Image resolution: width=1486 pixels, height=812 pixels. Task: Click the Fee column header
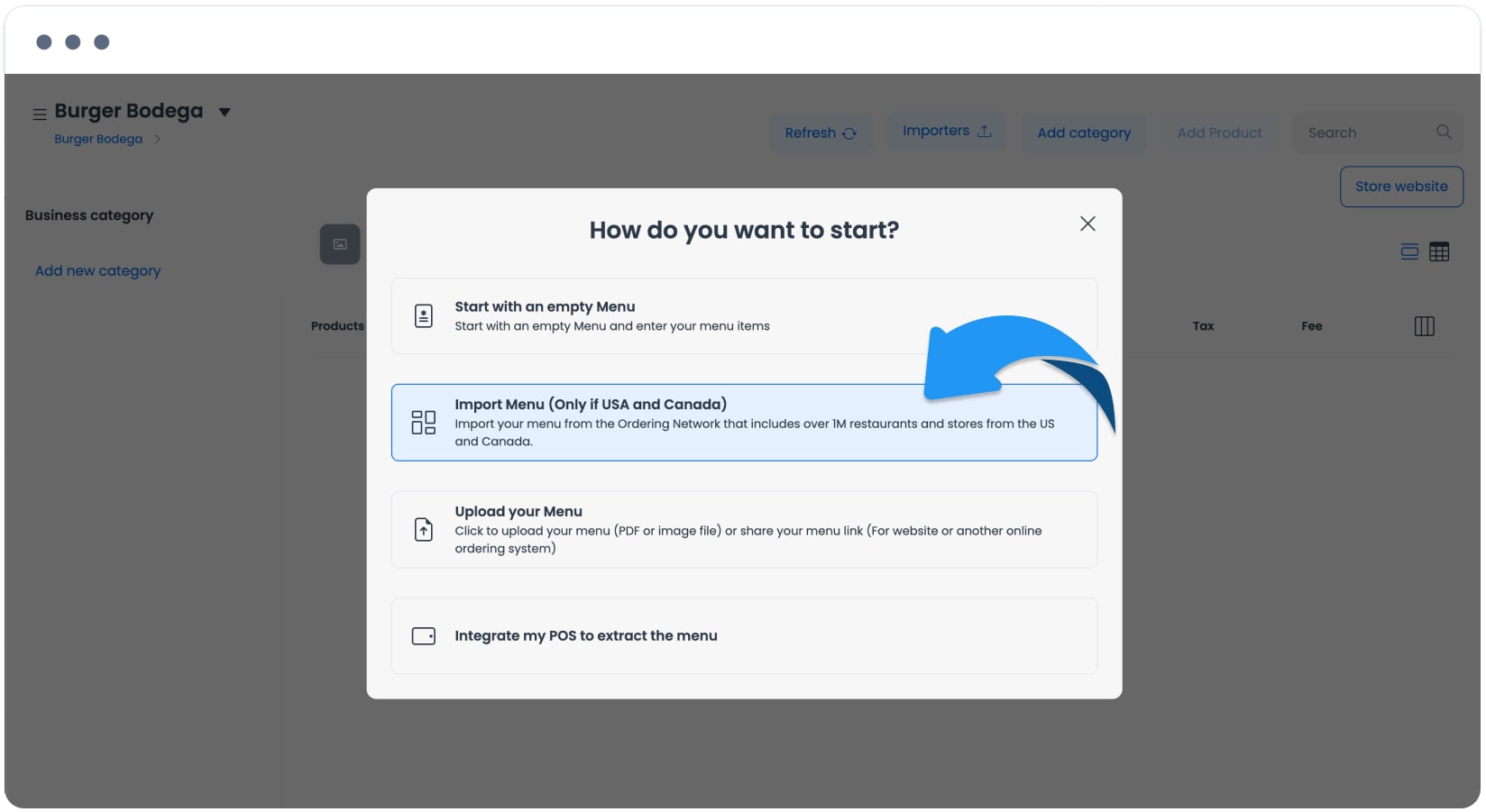1311,326
